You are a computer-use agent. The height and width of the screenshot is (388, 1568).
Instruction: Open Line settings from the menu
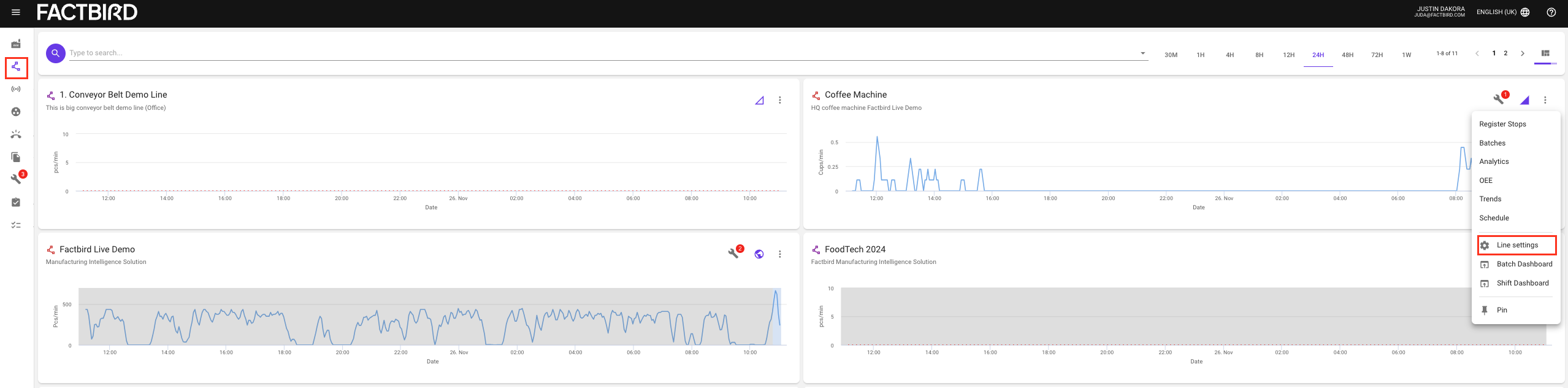tap(1516, 245)
